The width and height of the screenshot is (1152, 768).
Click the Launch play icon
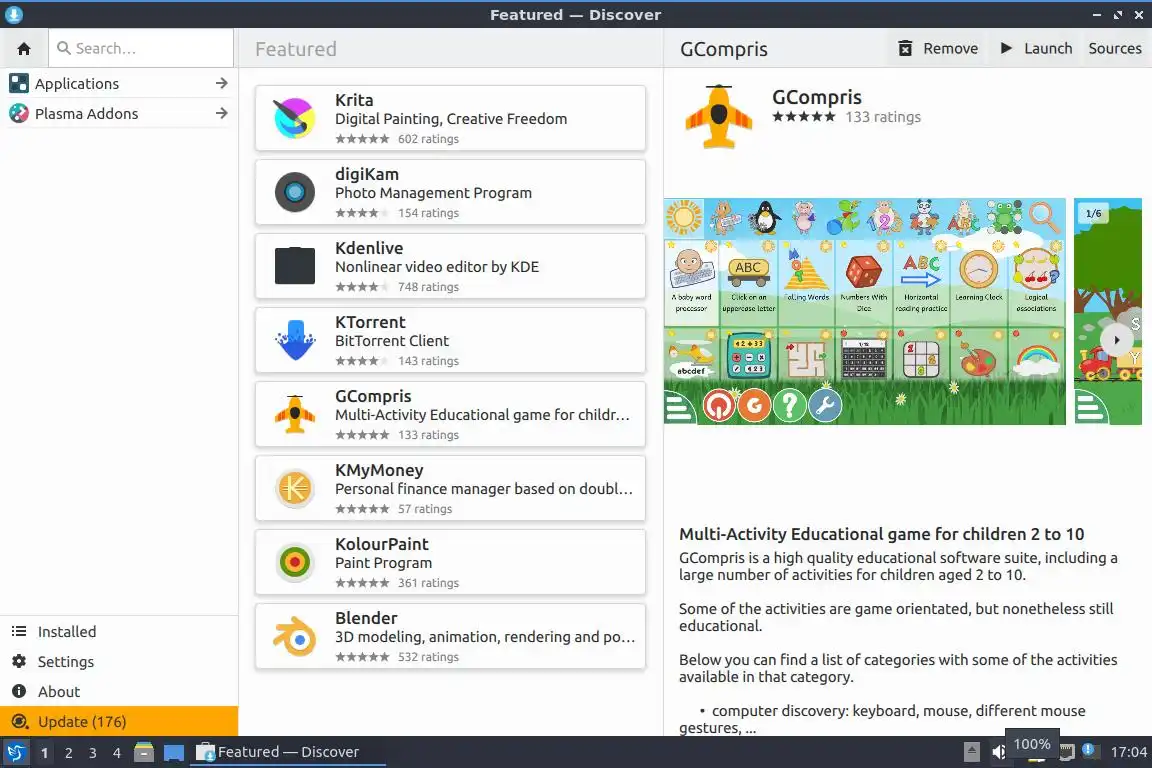(x=1007, y=49)
